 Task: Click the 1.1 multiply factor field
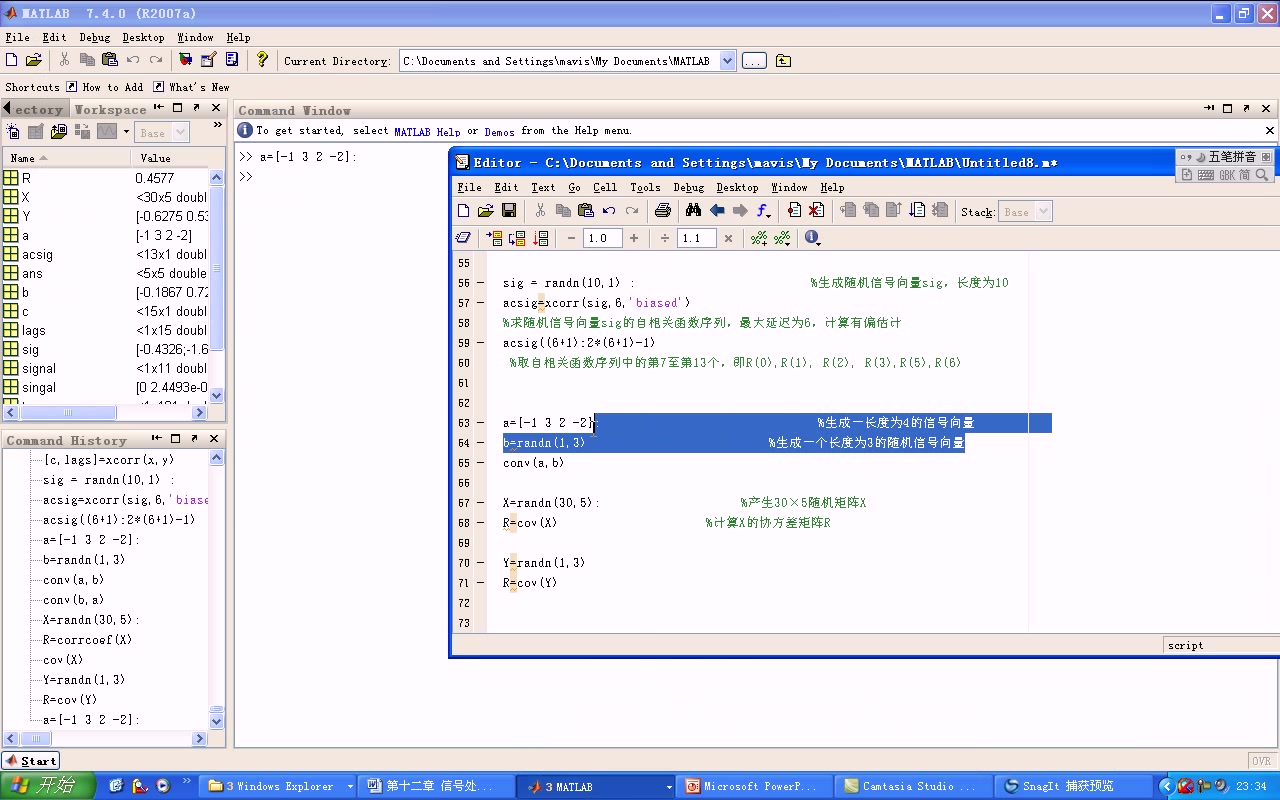pos(697,238)
